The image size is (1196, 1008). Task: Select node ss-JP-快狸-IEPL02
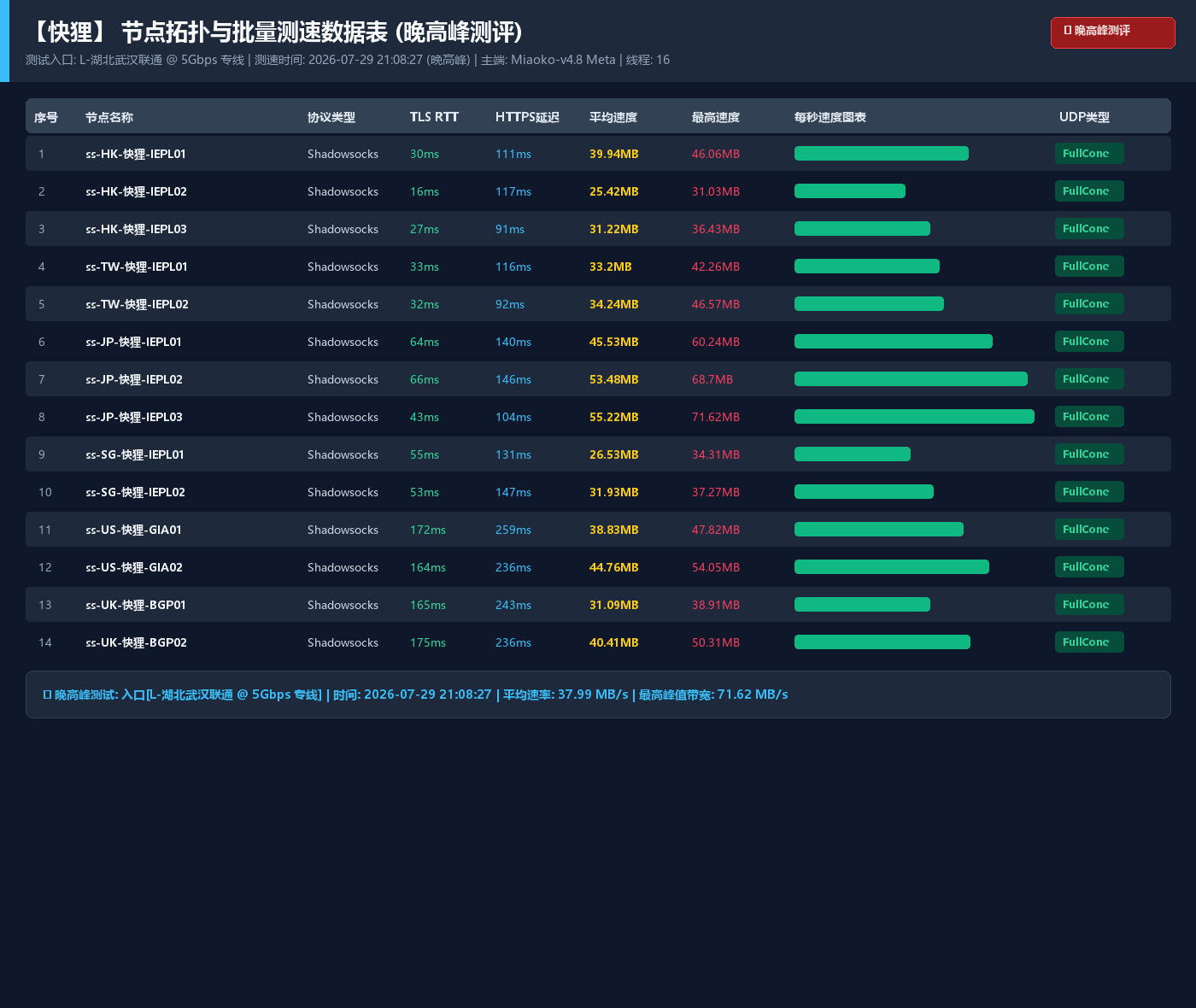pos(134,379)
